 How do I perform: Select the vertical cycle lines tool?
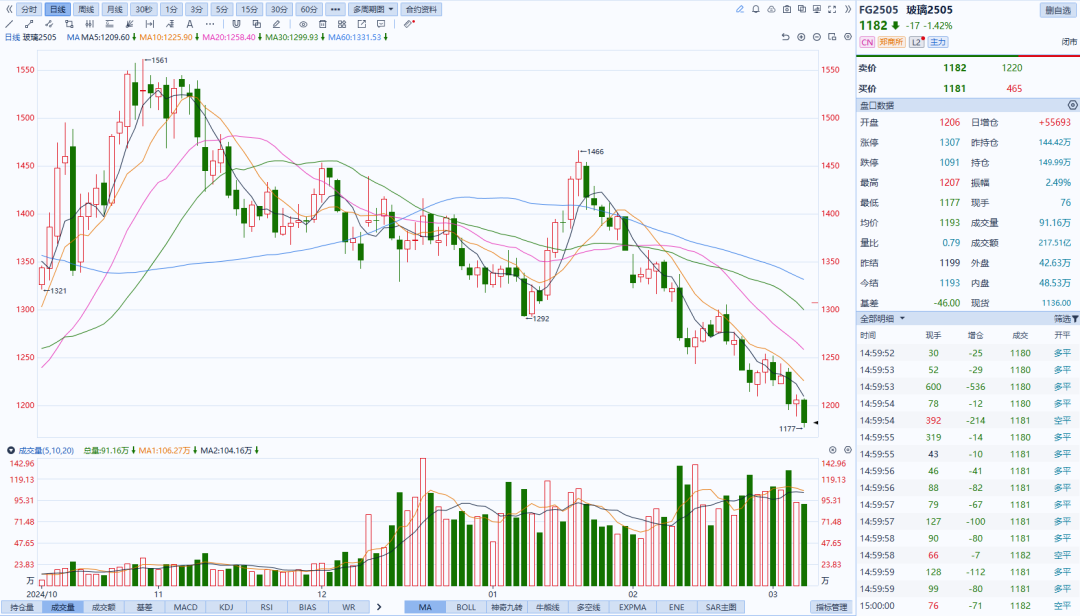point(90,24)
